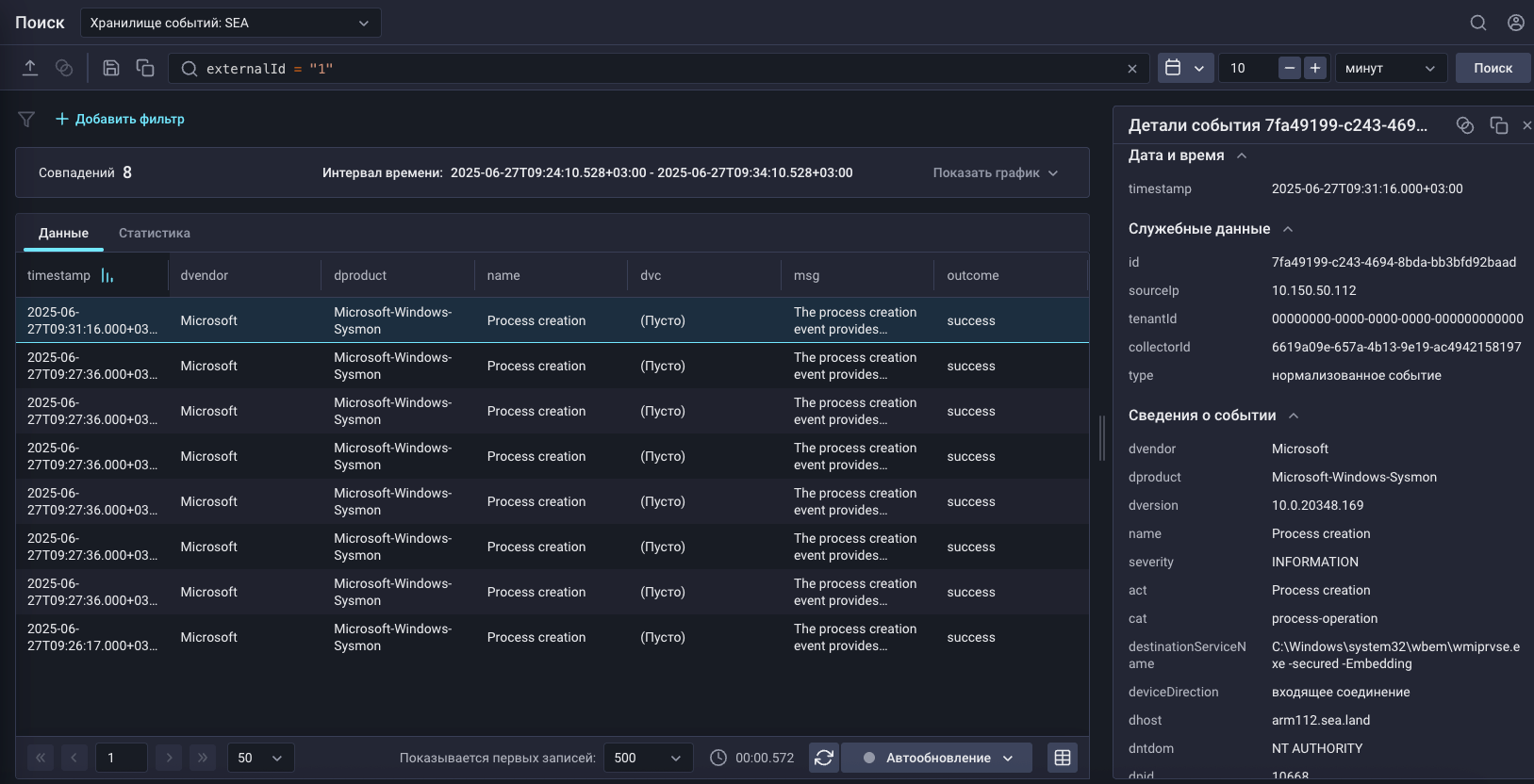Open the минут time unit dropdown
This screenshot has width=1534, height=784.
click(x=1391, y=68)
